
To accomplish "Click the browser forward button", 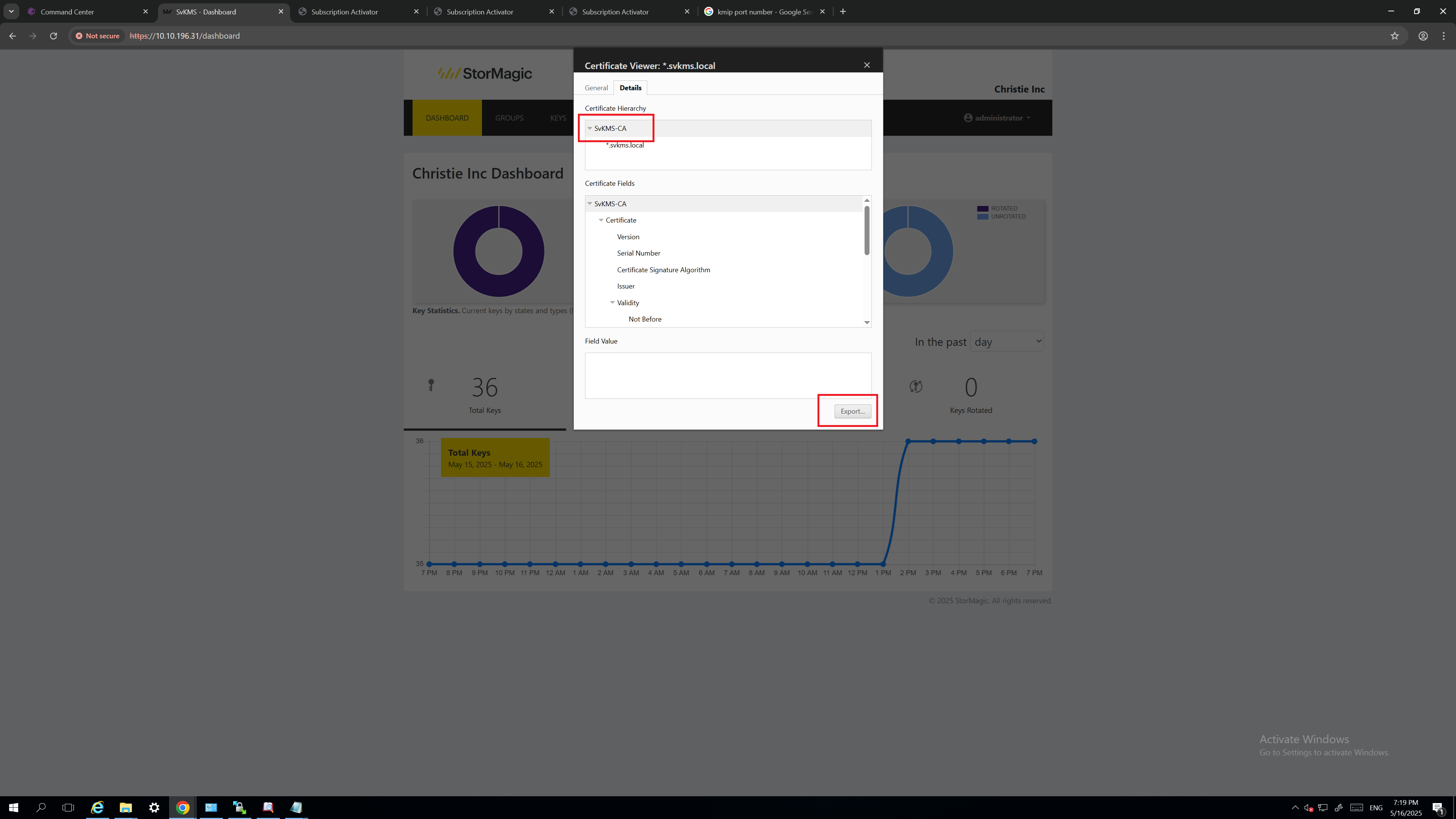I will coord(33,36).
